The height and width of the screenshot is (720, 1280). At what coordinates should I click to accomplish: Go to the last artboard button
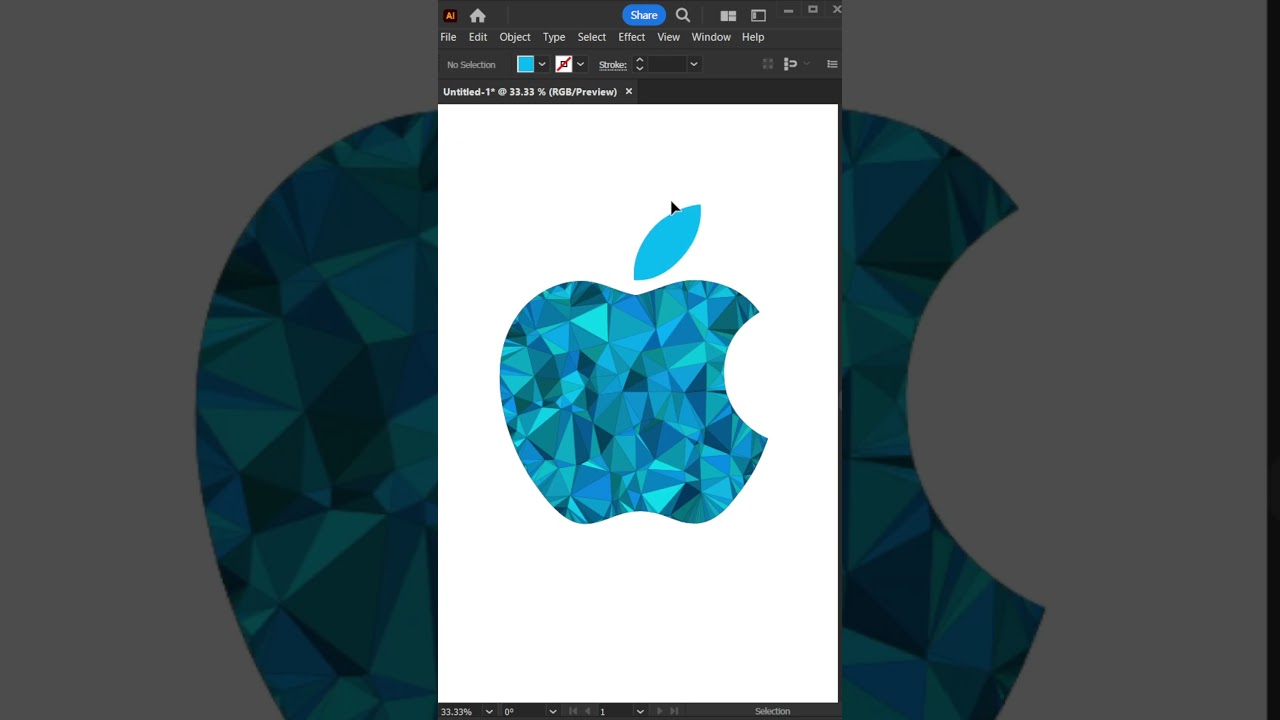pyautogui.click(x=674, y=711)
